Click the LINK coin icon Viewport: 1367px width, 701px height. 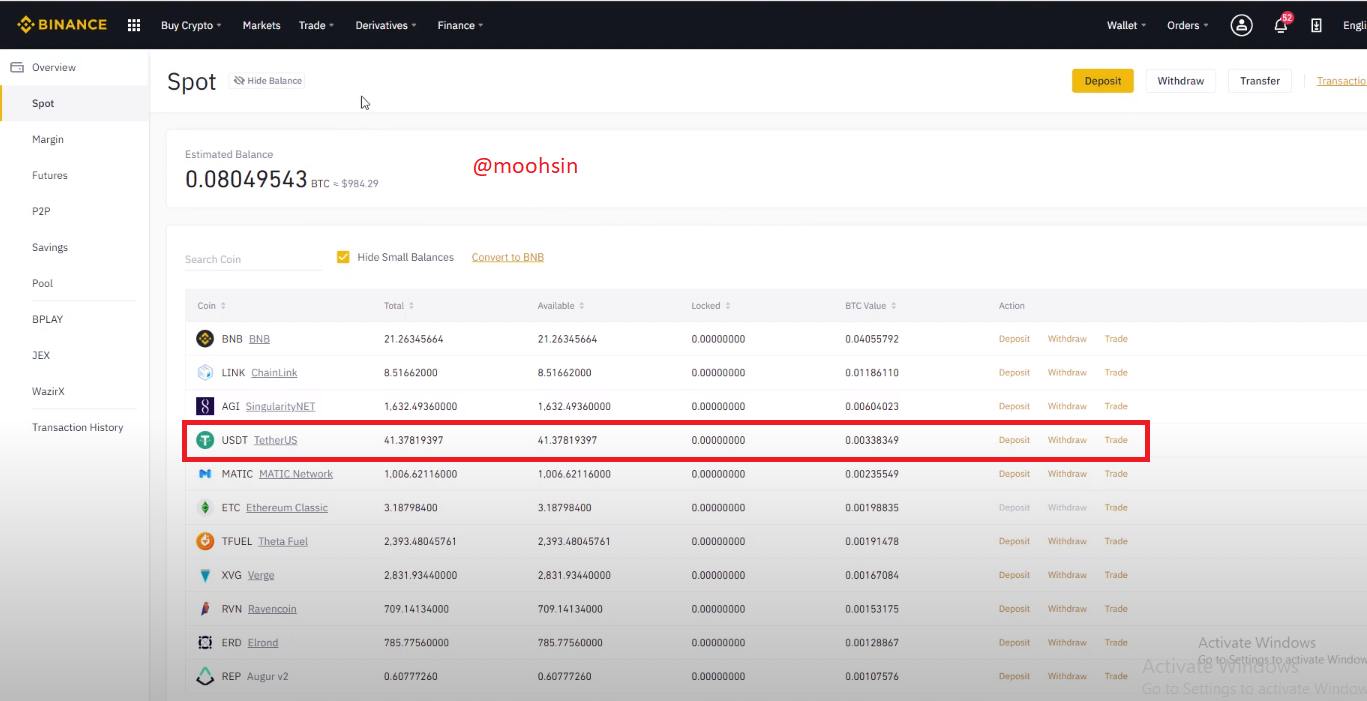[205, 373]
